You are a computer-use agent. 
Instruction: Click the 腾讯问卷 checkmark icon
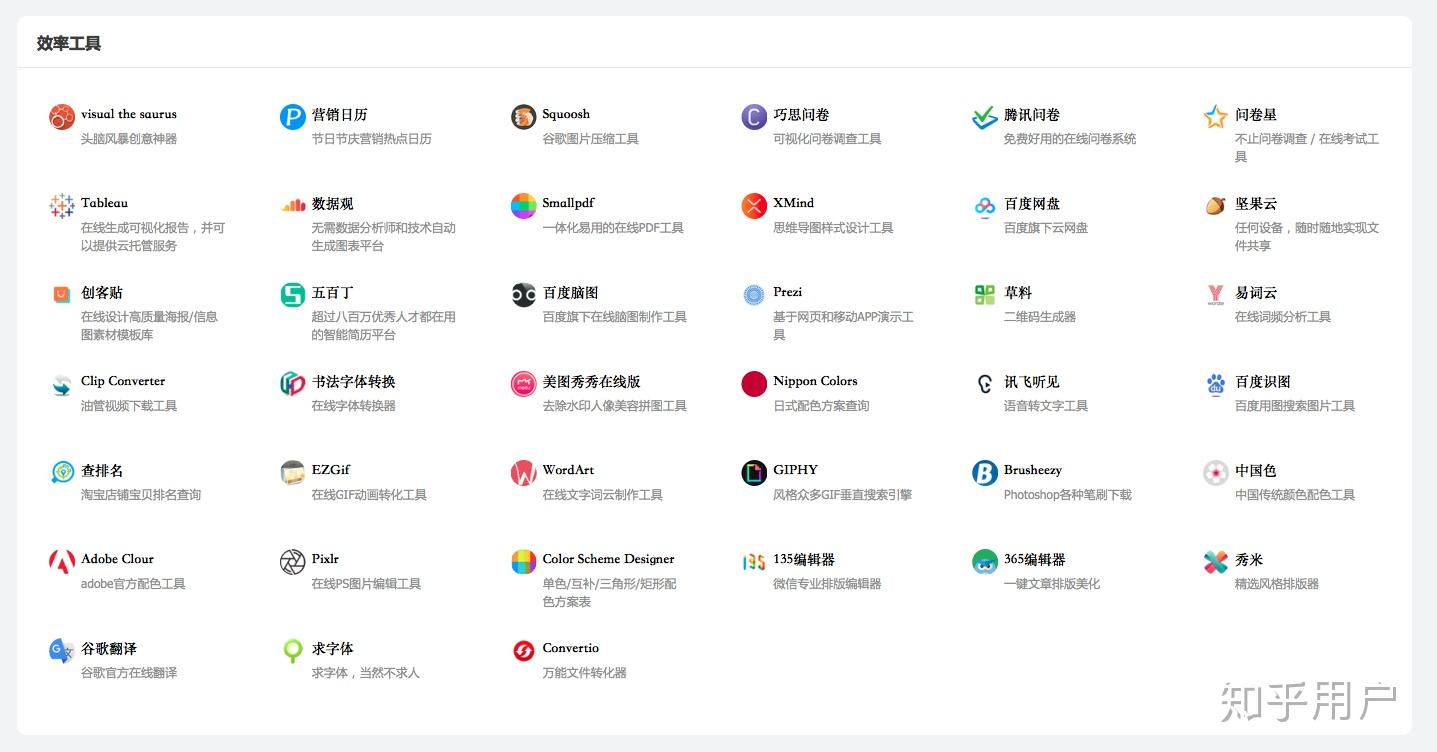coord(985,117)
